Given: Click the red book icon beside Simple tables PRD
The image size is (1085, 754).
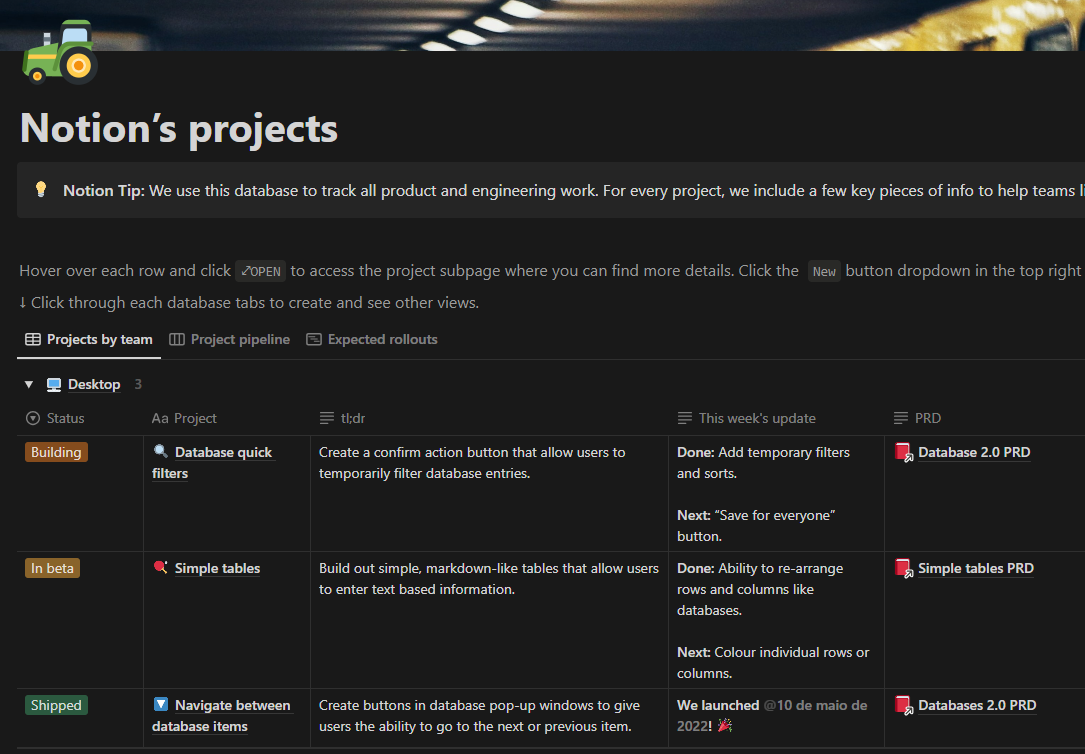Looking at the screenshot, I should pos(903,567).
